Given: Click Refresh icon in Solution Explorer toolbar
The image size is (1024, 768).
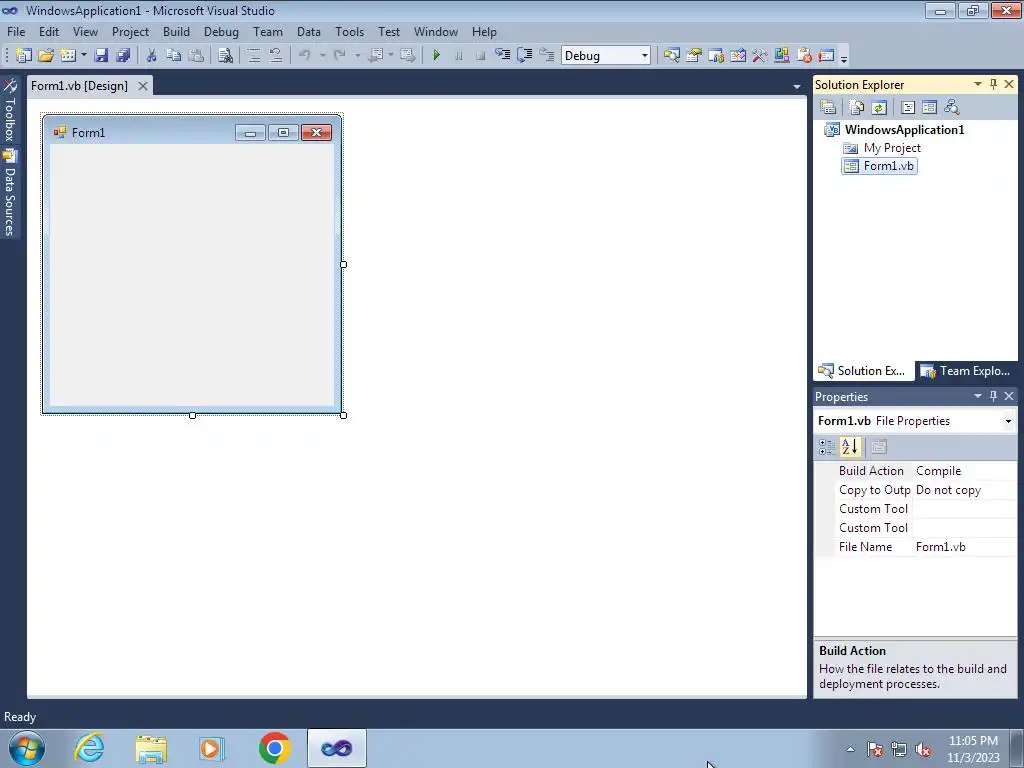Looking at the screenshot, I should pyautogui.click(x=879, y=107).
